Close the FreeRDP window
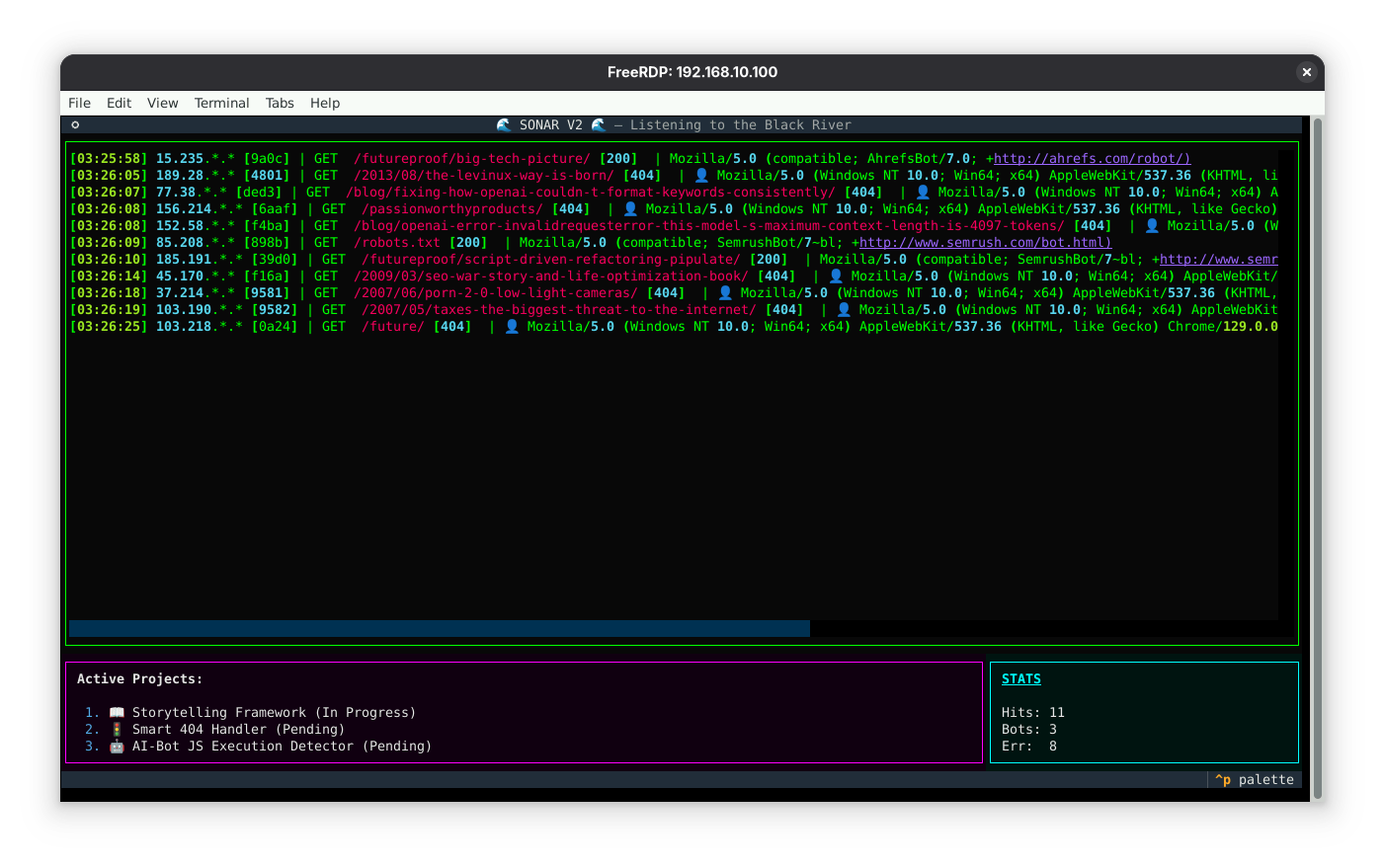Screen dimensions: 1385x868 coord(1306,72)
